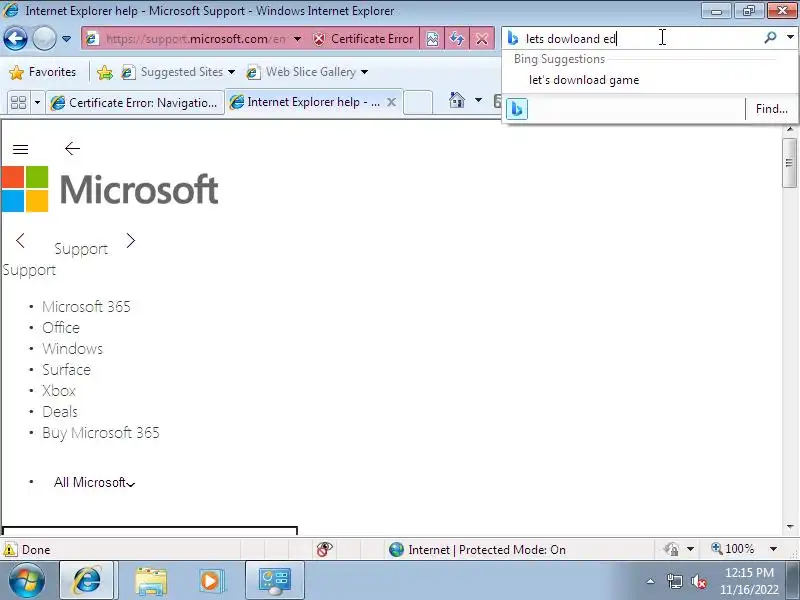The height and width of the screenshot is (600, 800).
Task: Open the tab list dropdown arrow
Action: click(x=37, y=103)
